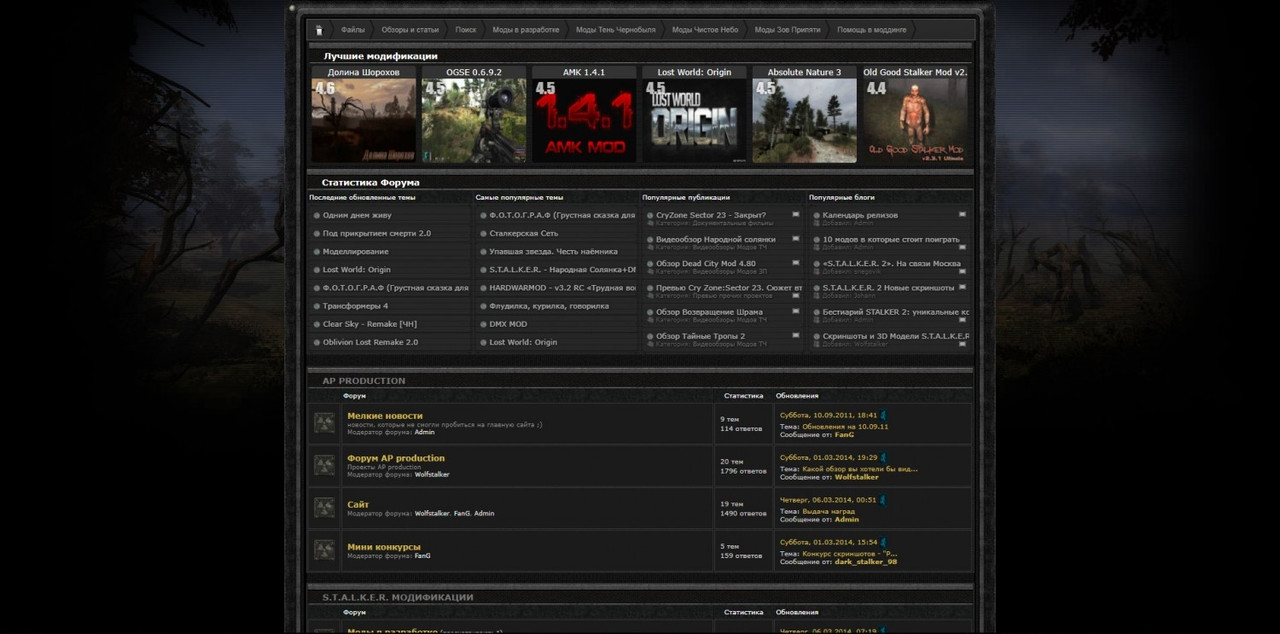Open the AMK 1.4.1 mod thumbnail

click(x=584, y=120)
